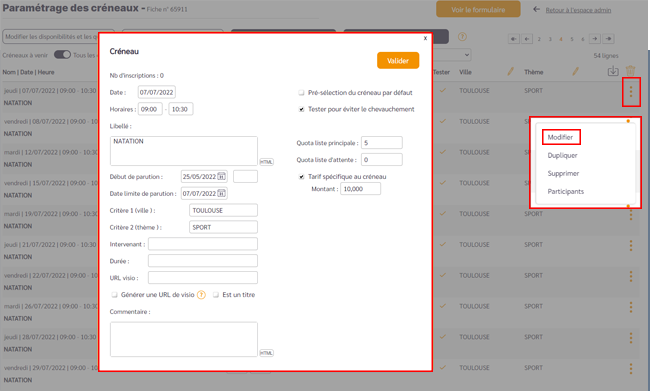Screen dimensions: 650x391
Task: Click Critère 2 thème field SPORT
Action: [223, 227]
